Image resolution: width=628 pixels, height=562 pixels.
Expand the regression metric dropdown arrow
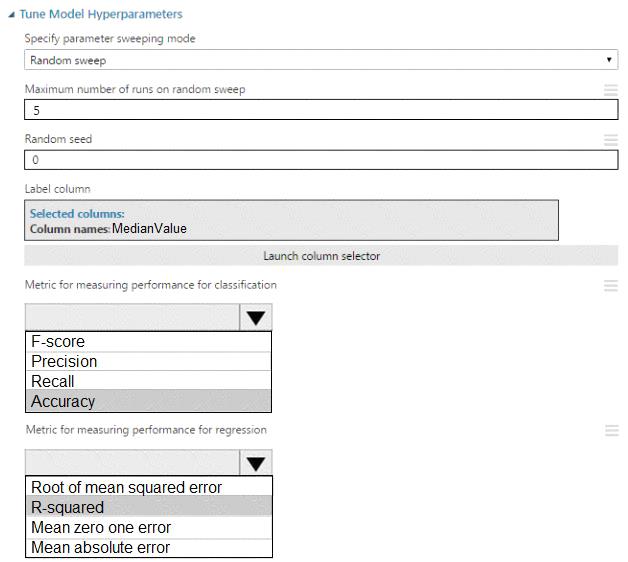[x=256, y=463]
